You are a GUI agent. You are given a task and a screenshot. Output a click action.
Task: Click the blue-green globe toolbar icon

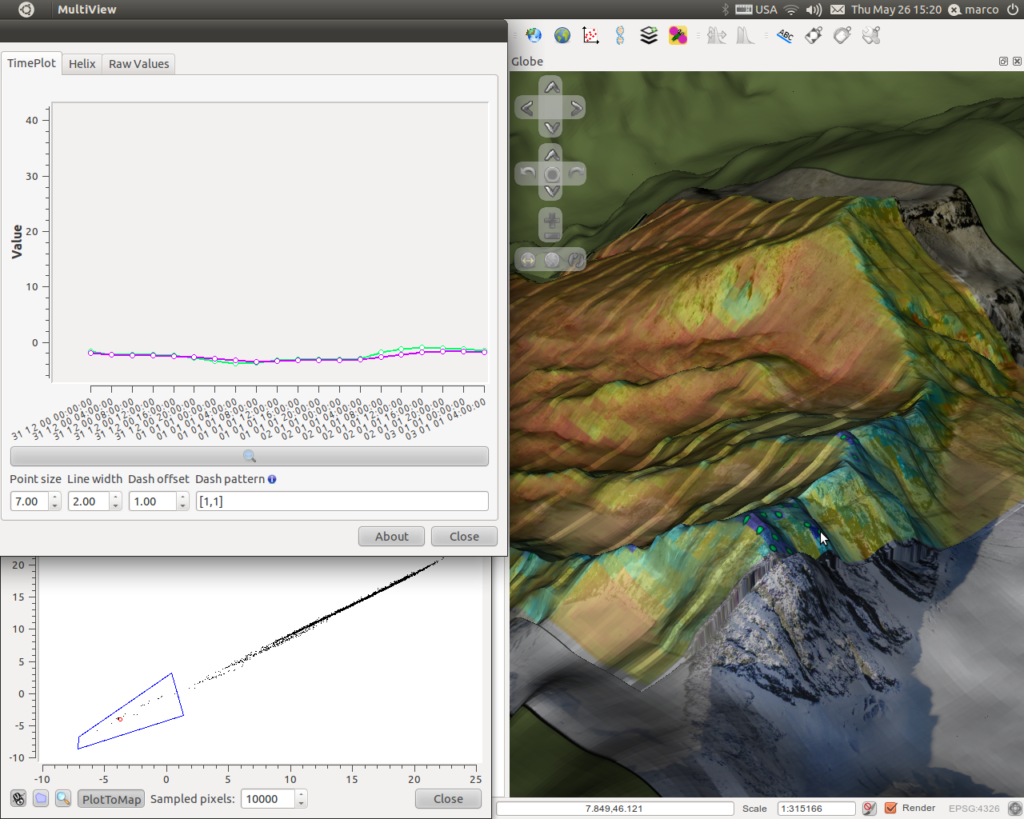click(x=562, y=35)
